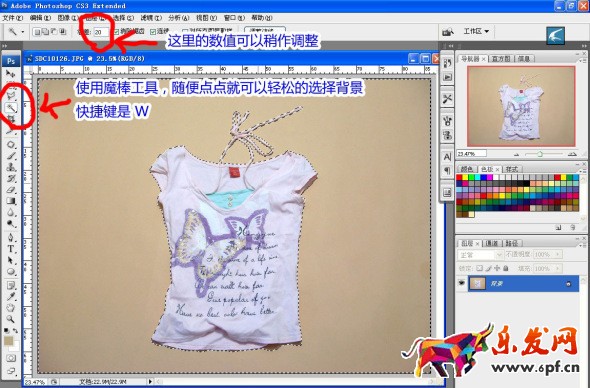Change the screen mode
Image resolution: width=590 pixels, height=388 pixels.
point(11,371)
